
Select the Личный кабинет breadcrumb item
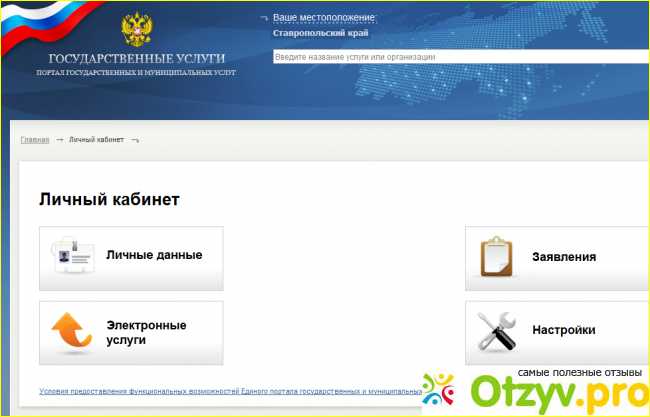tap(97, 139)
